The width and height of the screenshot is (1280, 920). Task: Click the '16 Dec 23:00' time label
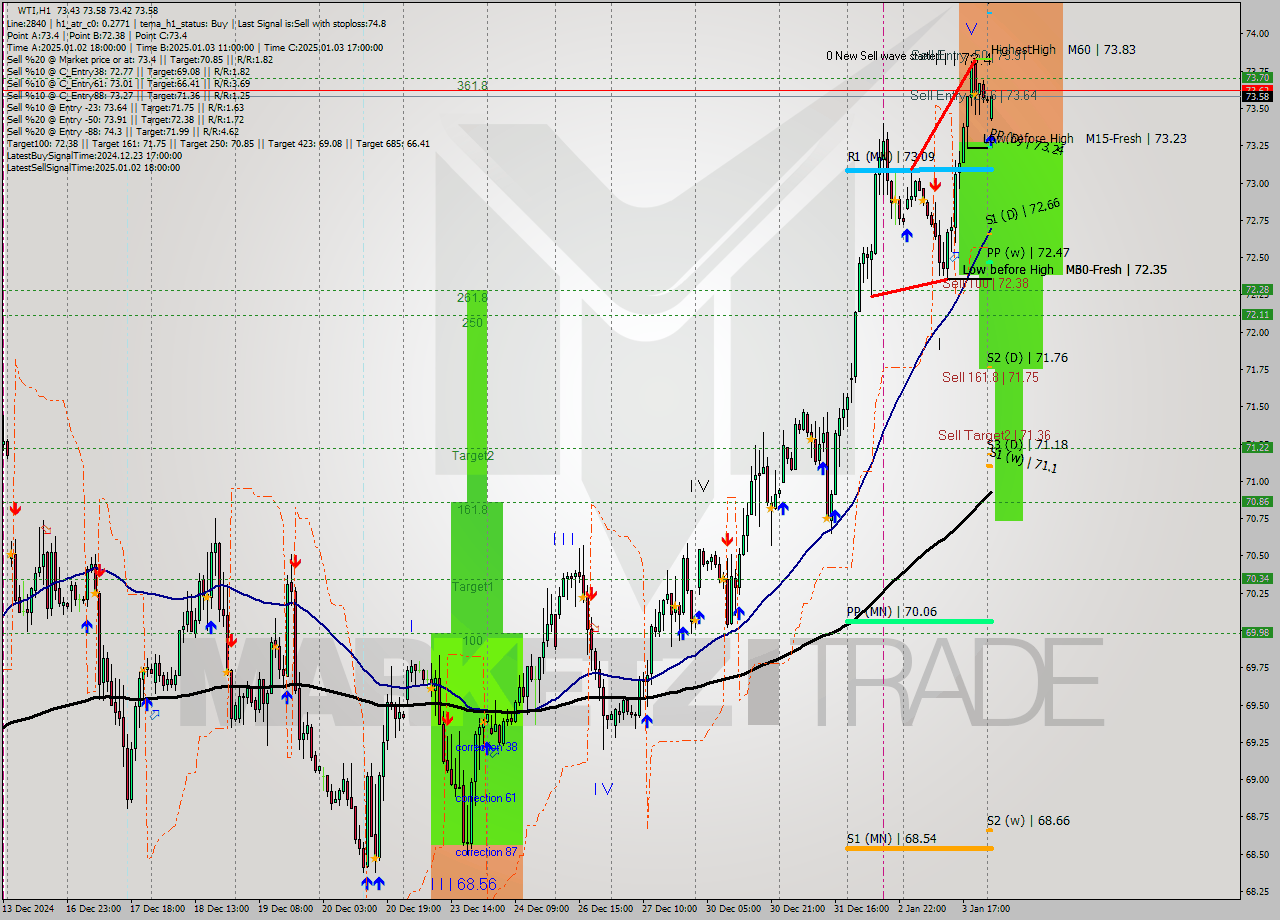(92, 909)
